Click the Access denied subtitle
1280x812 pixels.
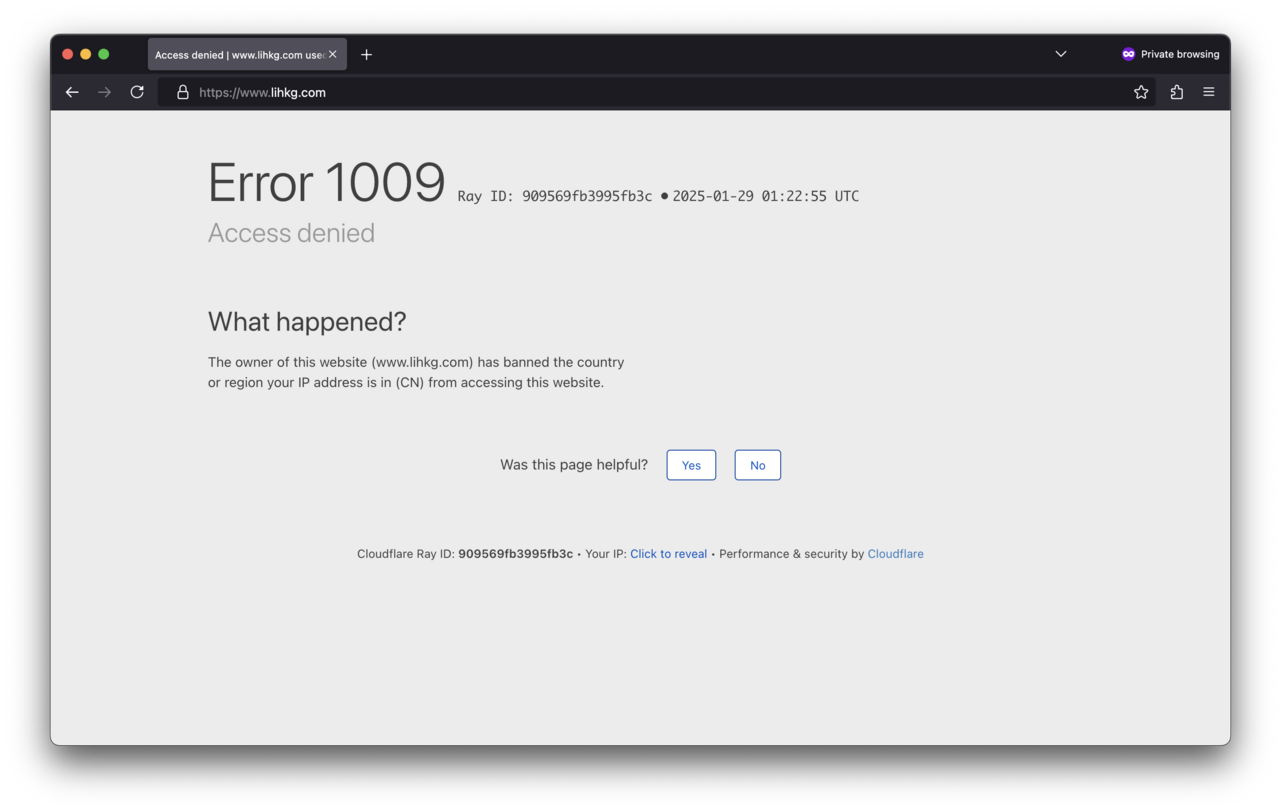[x=291, y=233]
